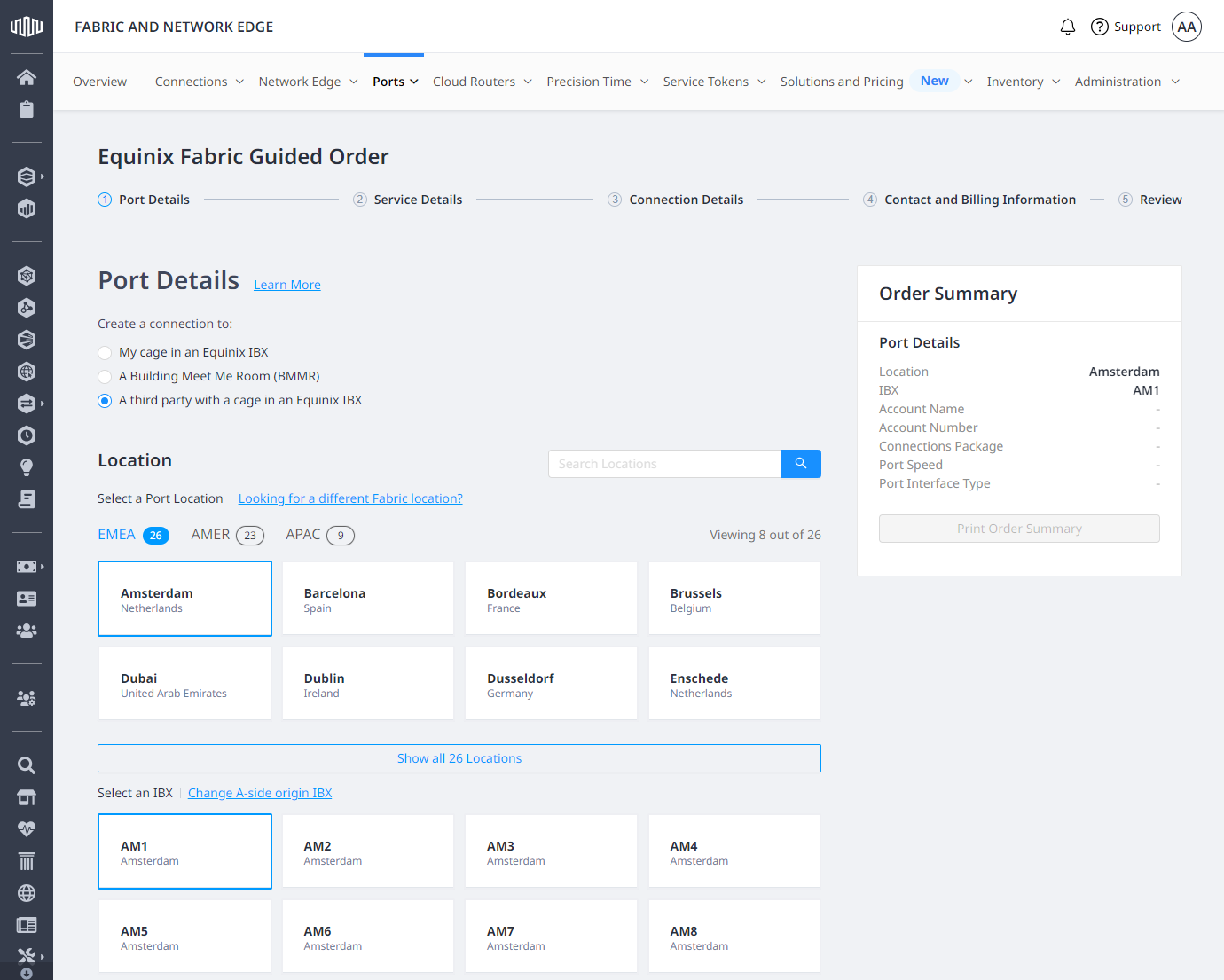The width and height of the screenshot is (1224, 980).
Task: Switch to the AMER region tab
Action: coord(227,535)
